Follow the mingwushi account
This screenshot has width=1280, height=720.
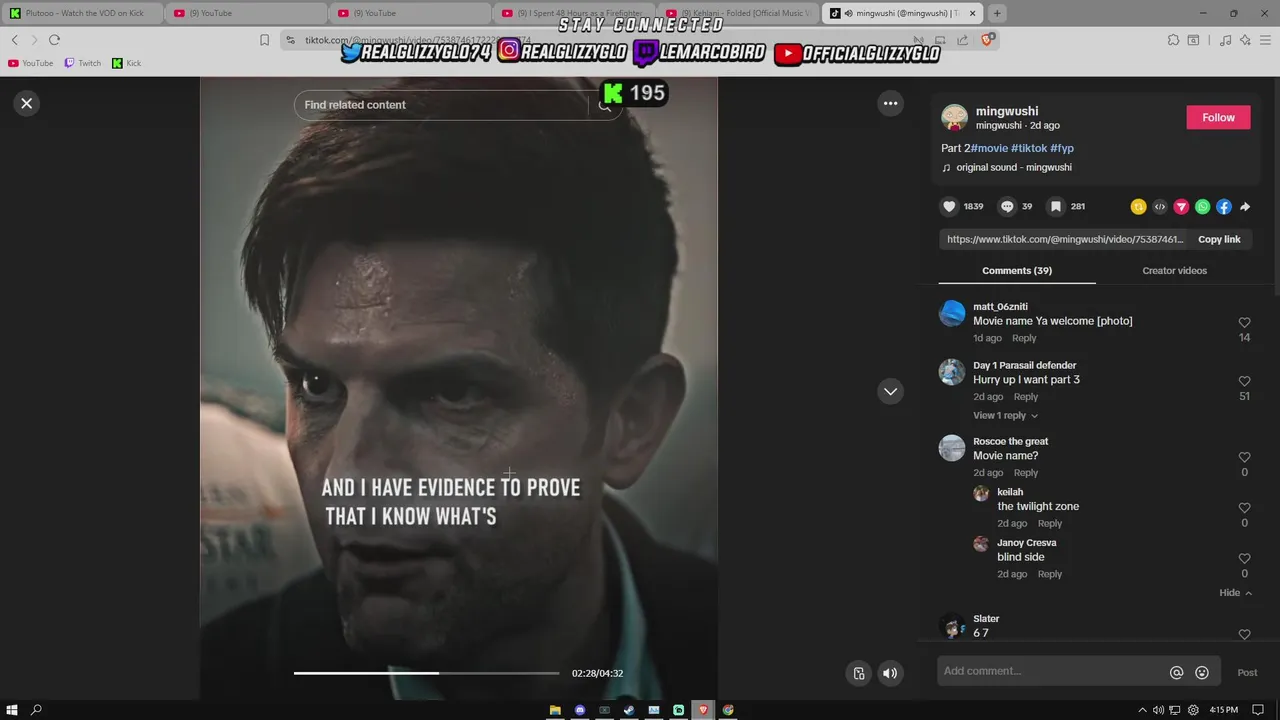pyautogui.click(x=1218, y=117)
